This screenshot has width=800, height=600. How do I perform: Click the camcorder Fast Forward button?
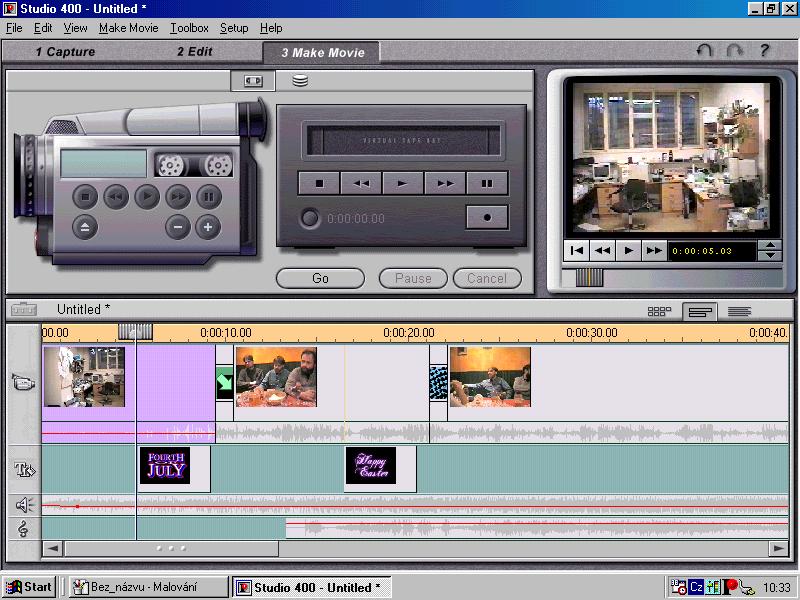[x=178, y=197]
